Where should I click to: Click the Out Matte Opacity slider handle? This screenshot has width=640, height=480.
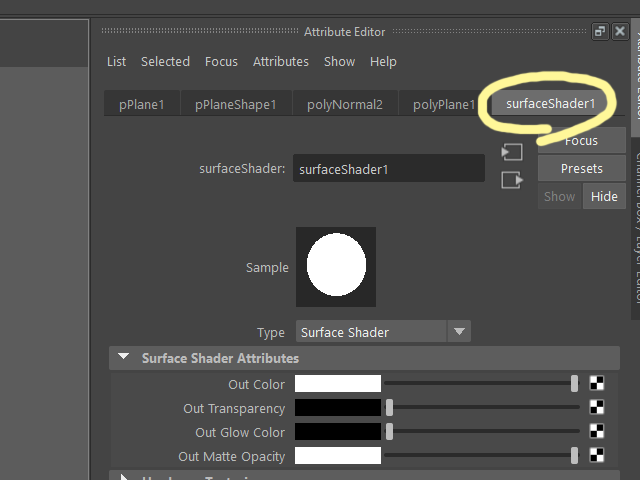pyautogui.click(x=574, y=456)
